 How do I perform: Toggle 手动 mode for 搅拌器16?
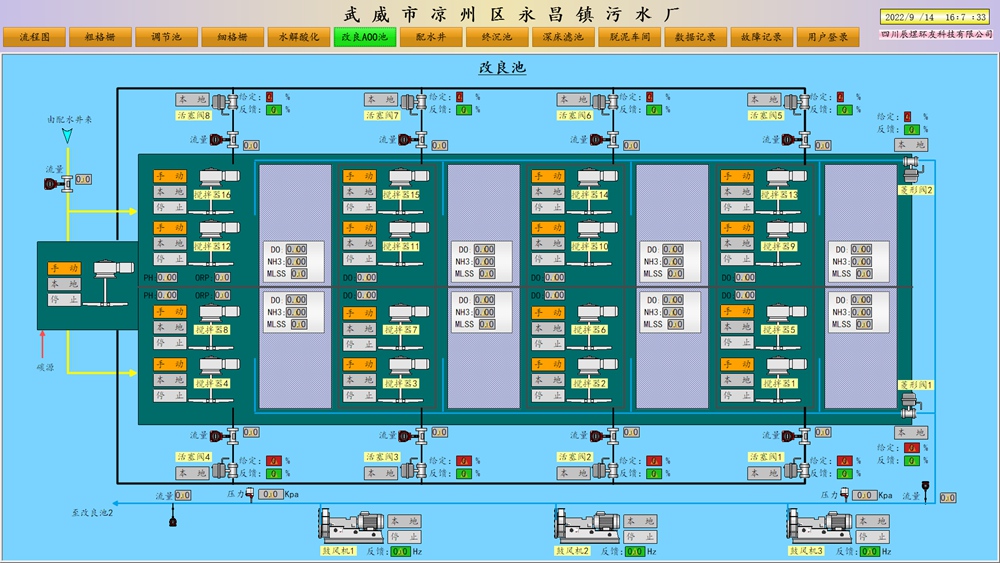coord(169,176)
